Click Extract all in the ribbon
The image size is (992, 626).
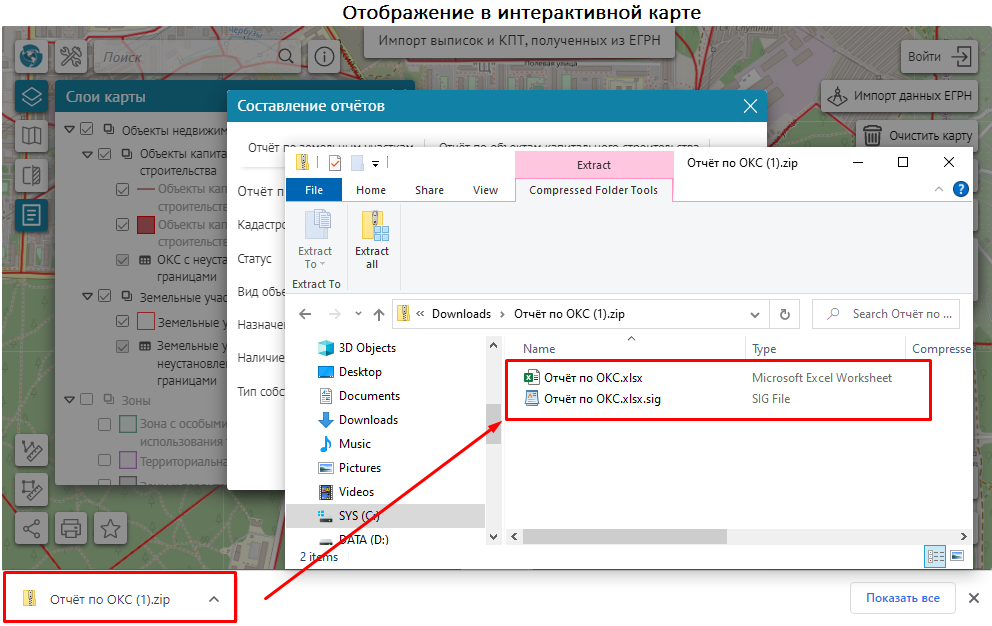point(372,240)
